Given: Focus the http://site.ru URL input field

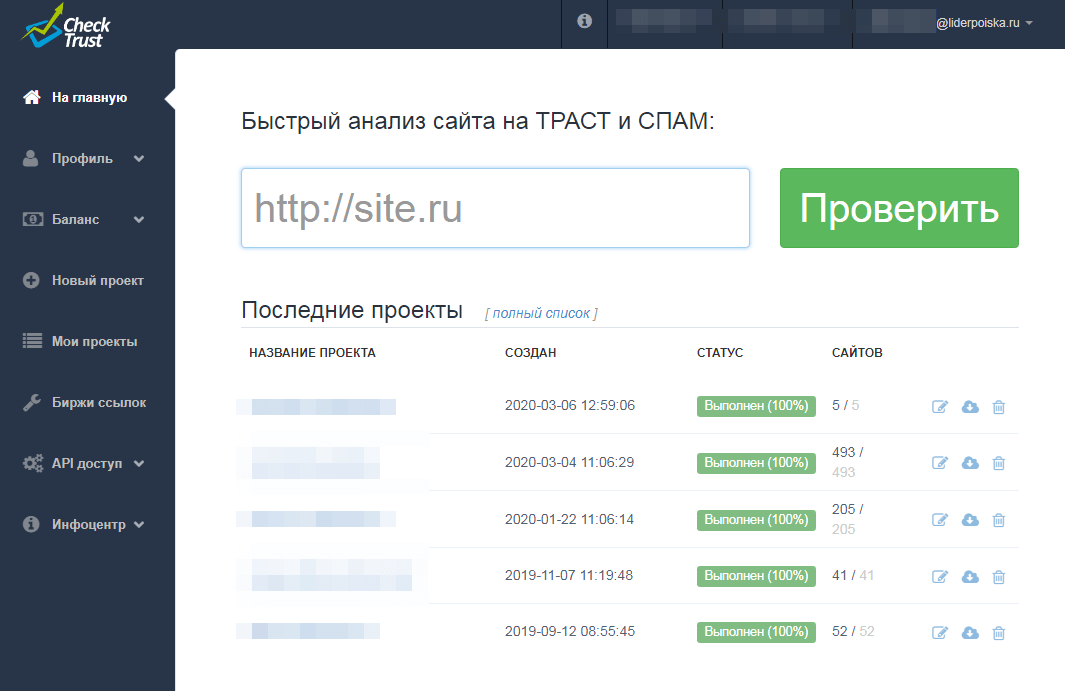Looking at the screenshot, I should 495,208.
